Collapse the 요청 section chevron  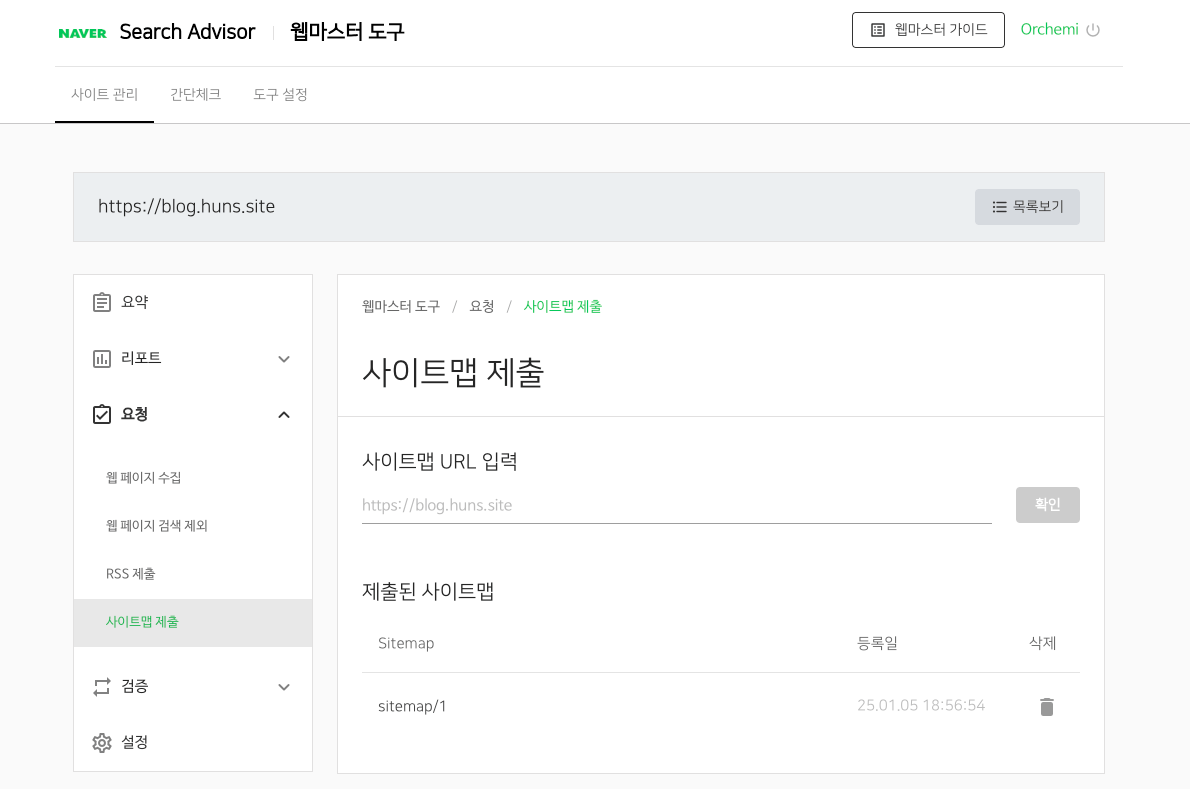coord(284,414)
